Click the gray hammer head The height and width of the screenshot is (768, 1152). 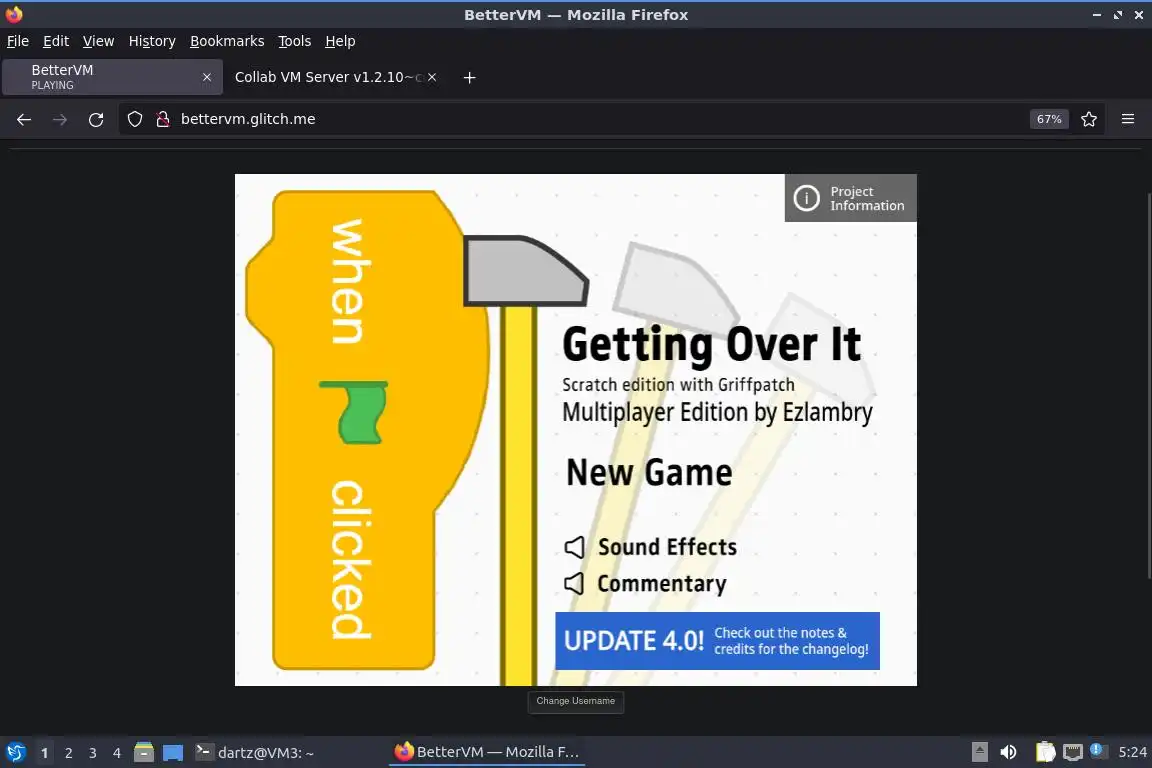point(525,270)
